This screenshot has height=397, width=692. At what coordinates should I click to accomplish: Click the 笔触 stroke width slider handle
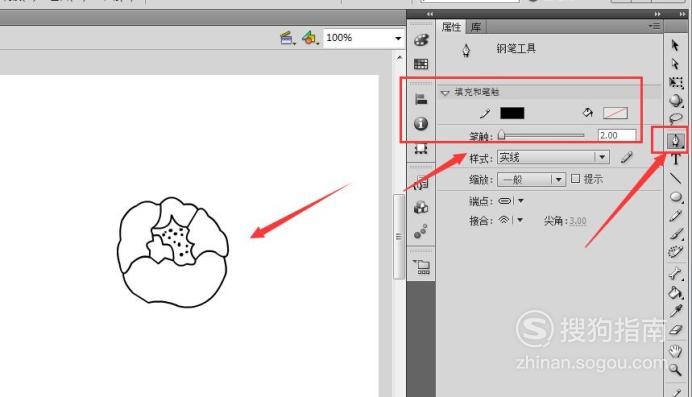coord(501,135)
